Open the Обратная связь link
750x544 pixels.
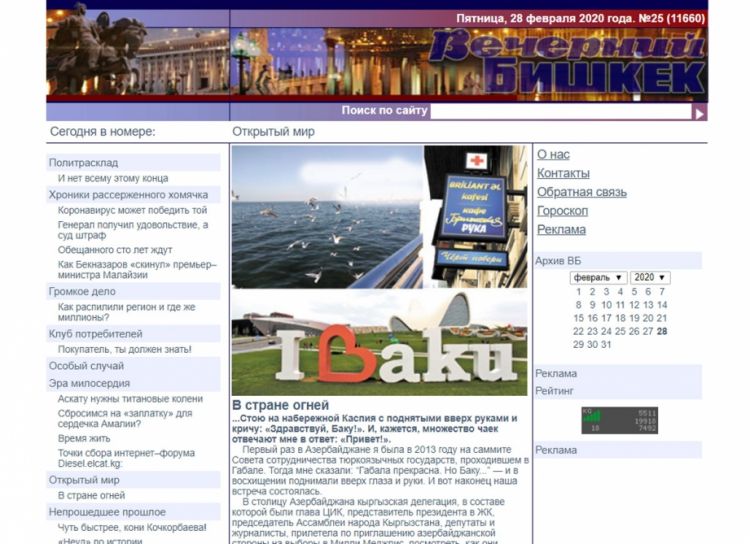click(x=581, y=192)
